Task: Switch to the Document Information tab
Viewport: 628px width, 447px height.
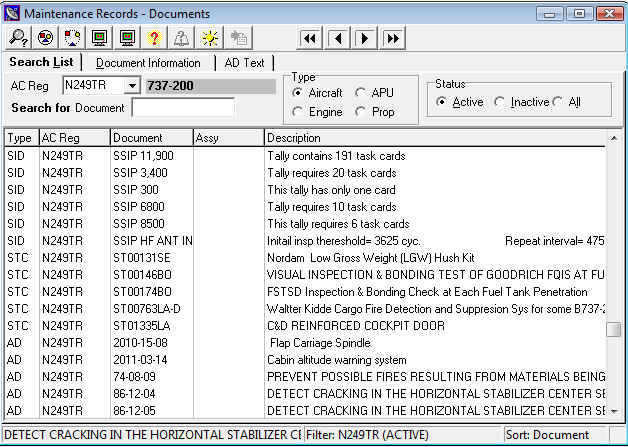Action: click(148, 63)
